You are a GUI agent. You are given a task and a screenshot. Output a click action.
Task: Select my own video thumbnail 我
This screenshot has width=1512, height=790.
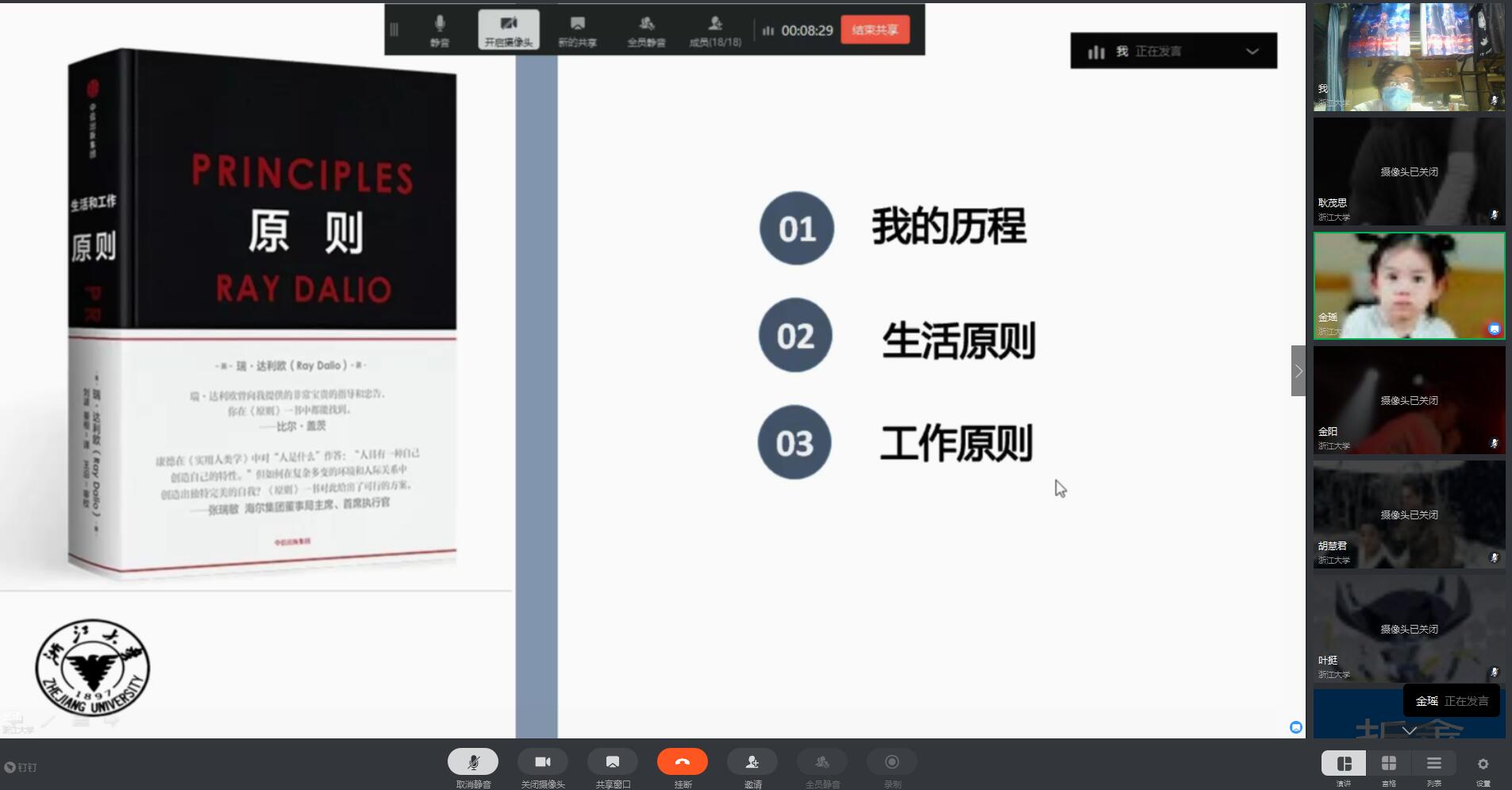(x=1410, y=56)
